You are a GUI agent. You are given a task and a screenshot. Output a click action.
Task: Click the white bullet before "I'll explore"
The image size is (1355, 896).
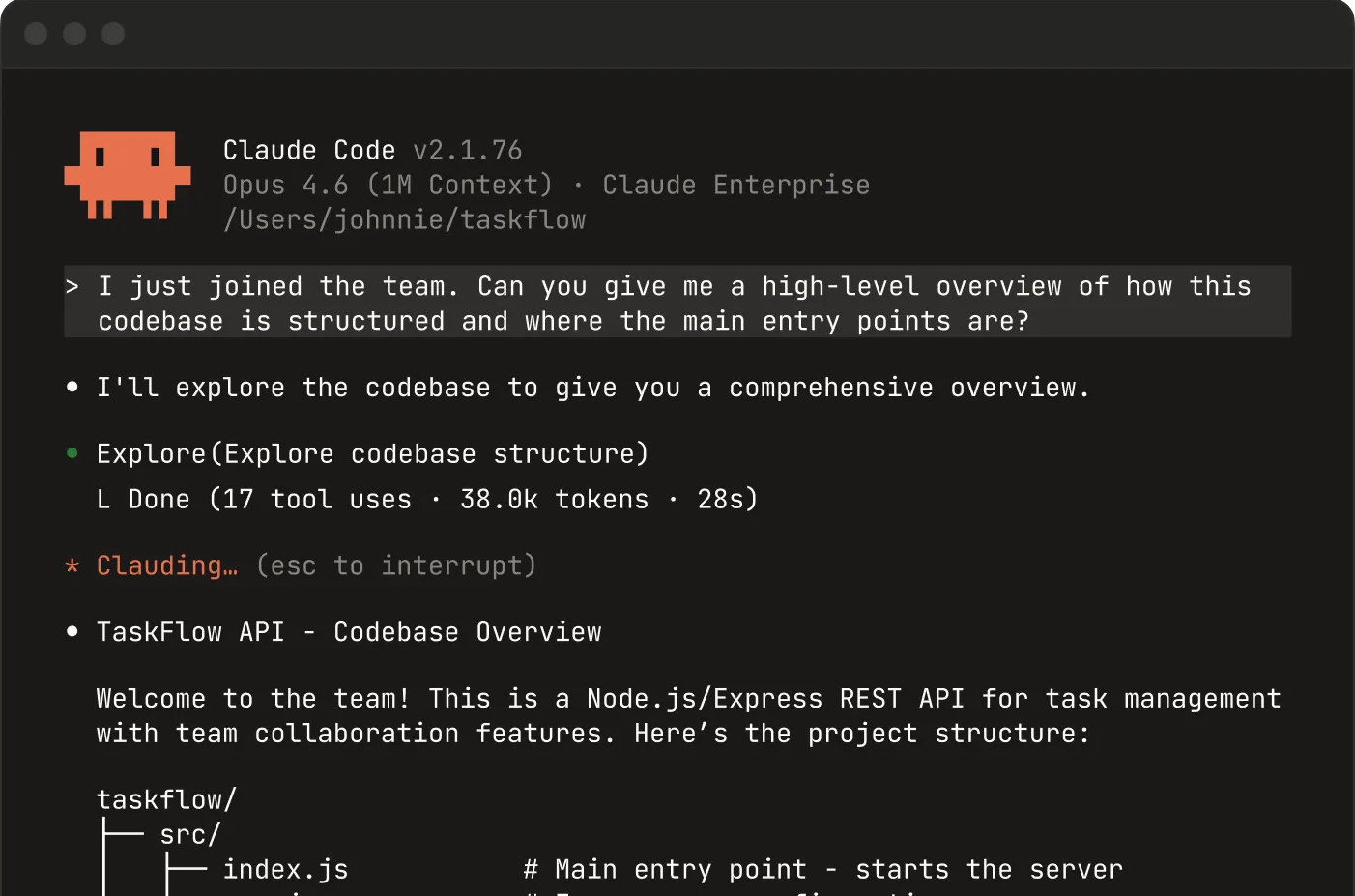pos(72,388)
